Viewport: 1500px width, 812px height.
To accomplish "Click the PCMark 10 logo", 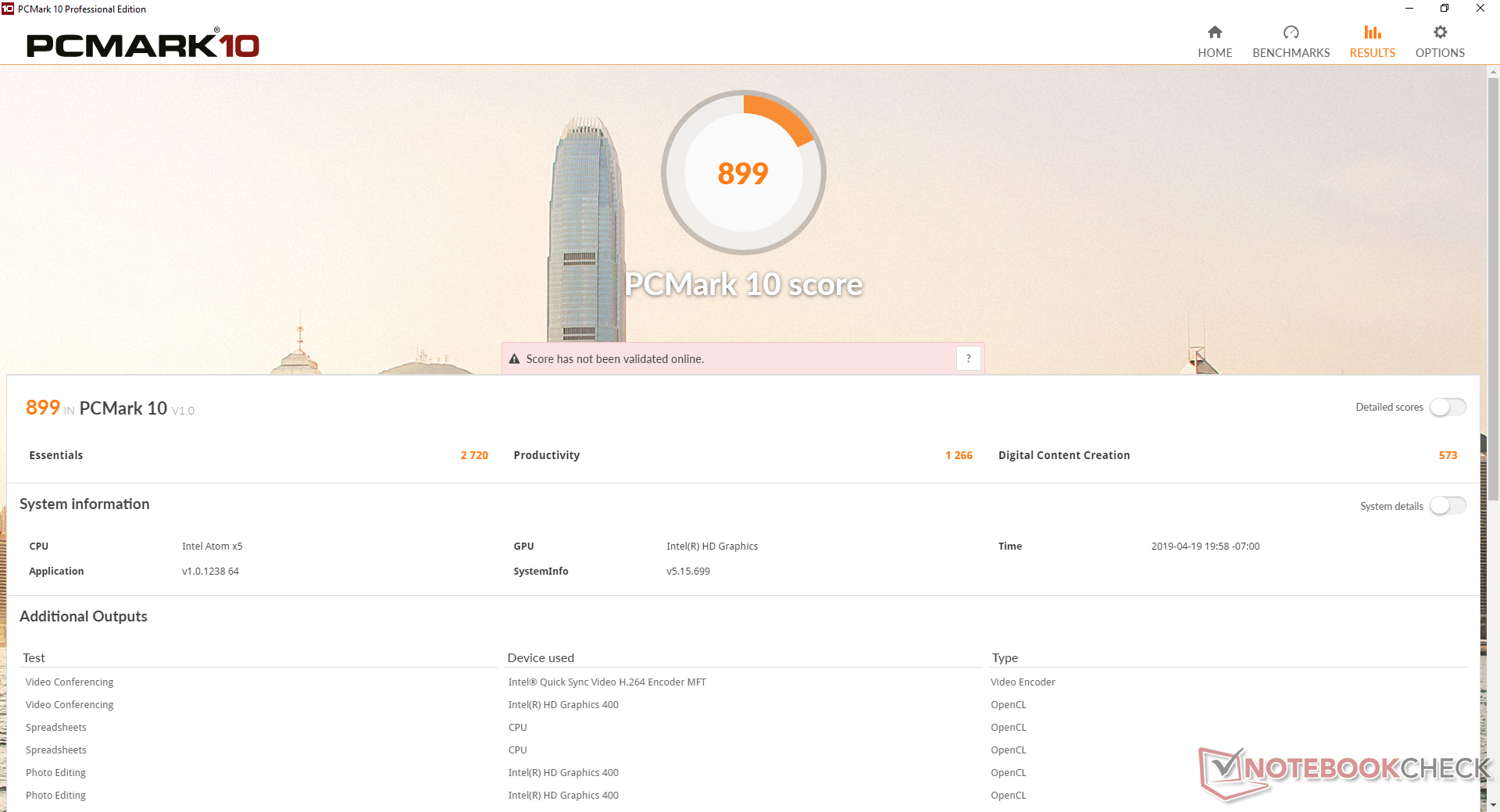I will click(x=143, y=44).
